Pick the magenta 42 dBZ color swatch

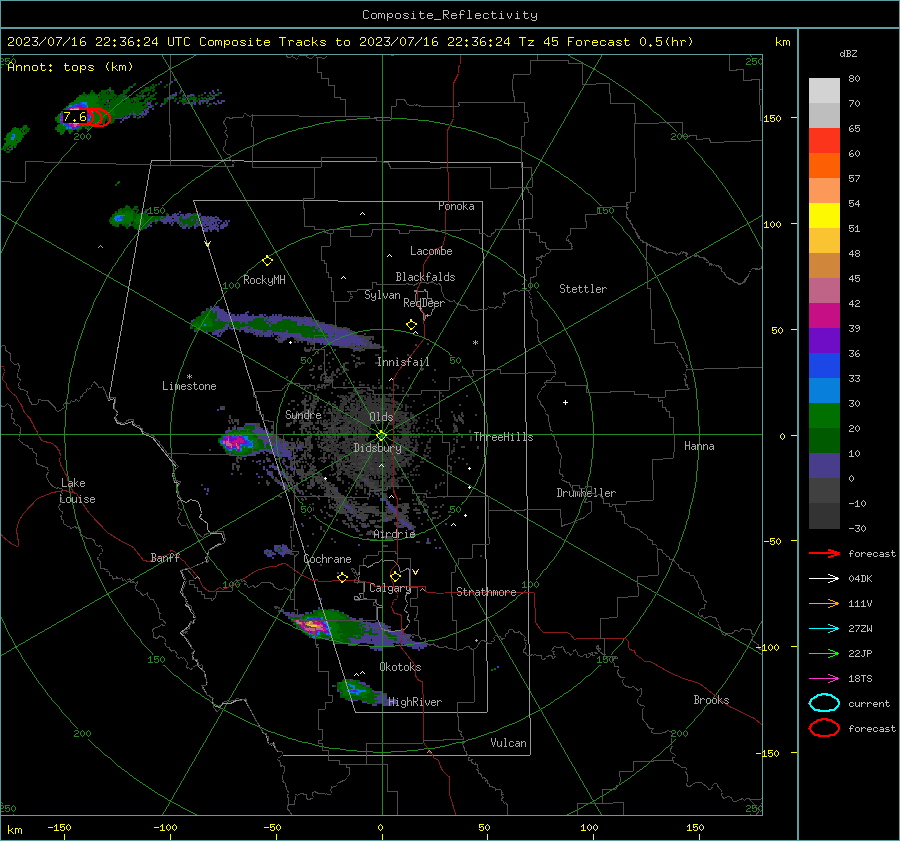(824, 315)
